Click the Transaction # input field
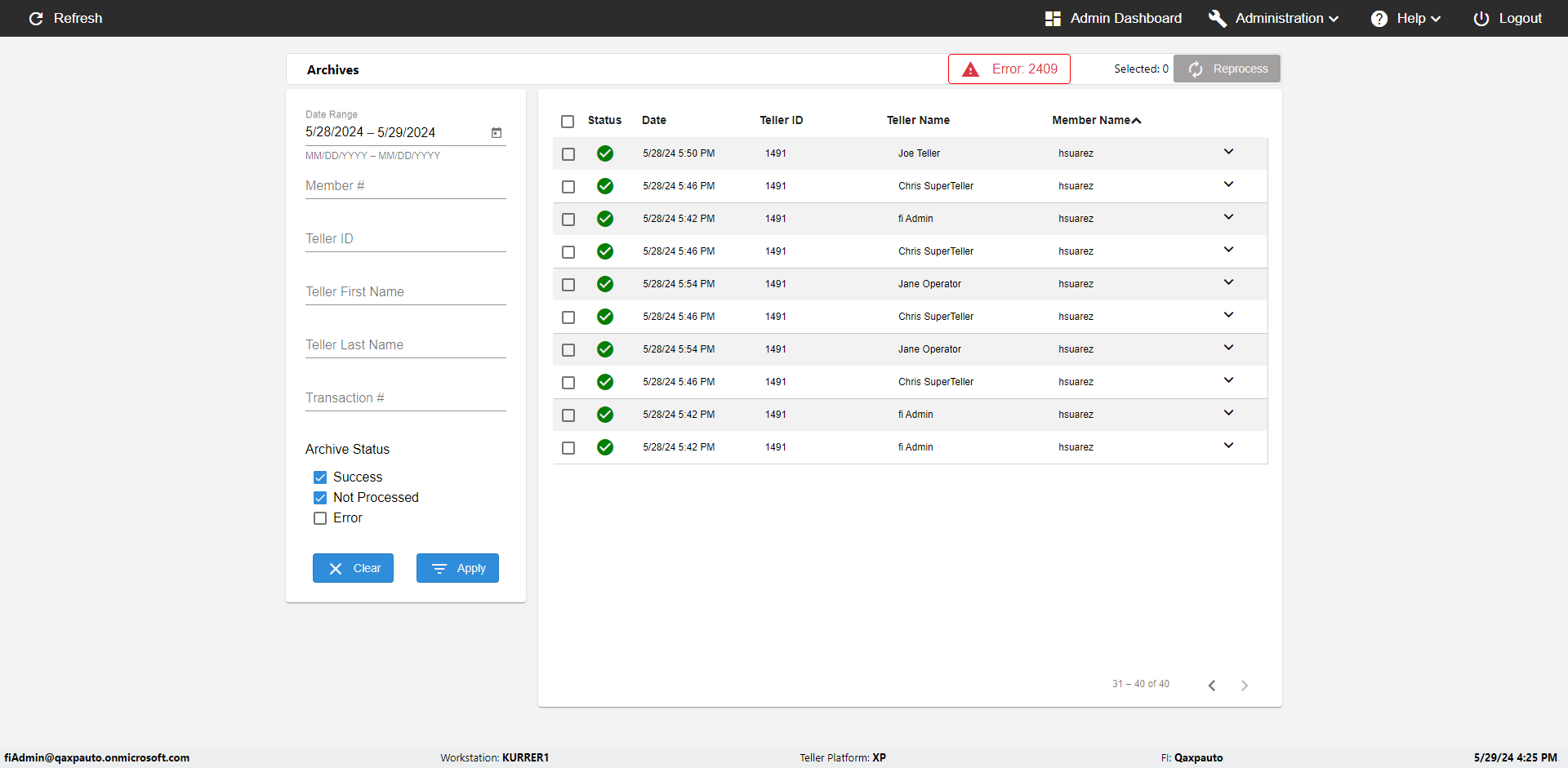Image resolution: width=1568 pixels, height=768 pixels. point(405,398)
